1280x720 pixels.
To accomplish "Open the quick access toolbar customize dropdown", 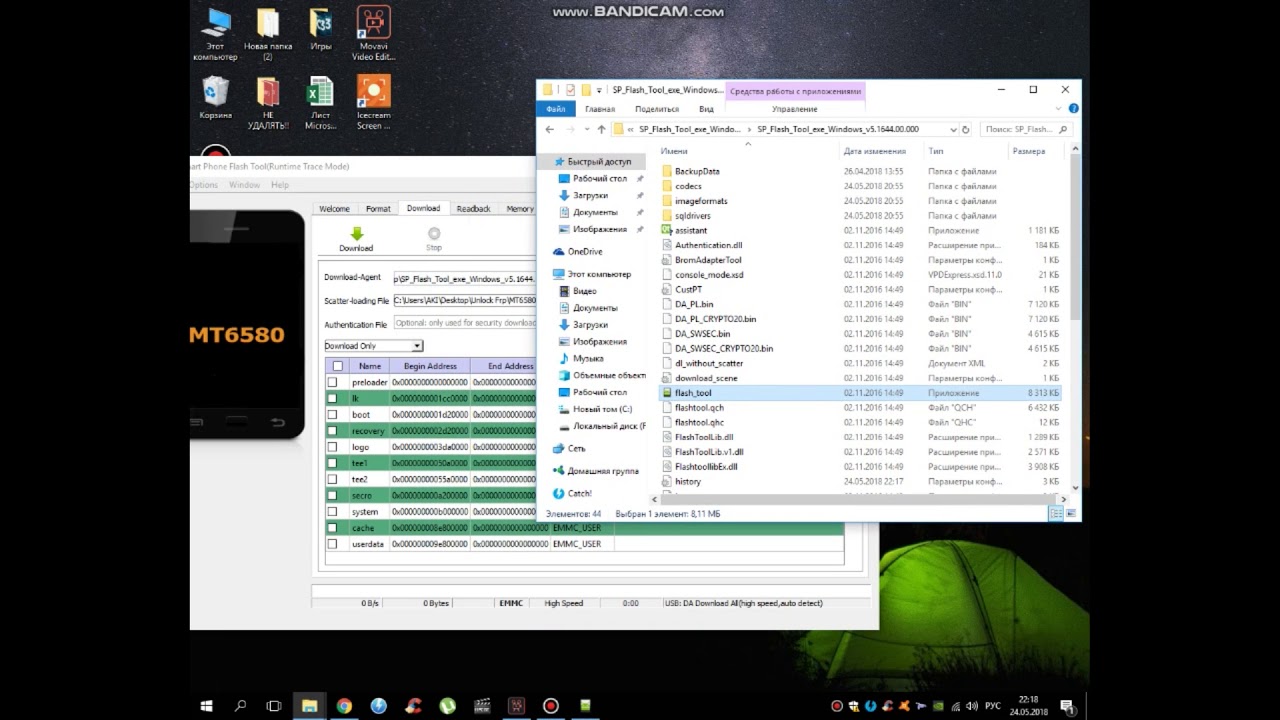I will pyautogui.click(x=599, y=90).
